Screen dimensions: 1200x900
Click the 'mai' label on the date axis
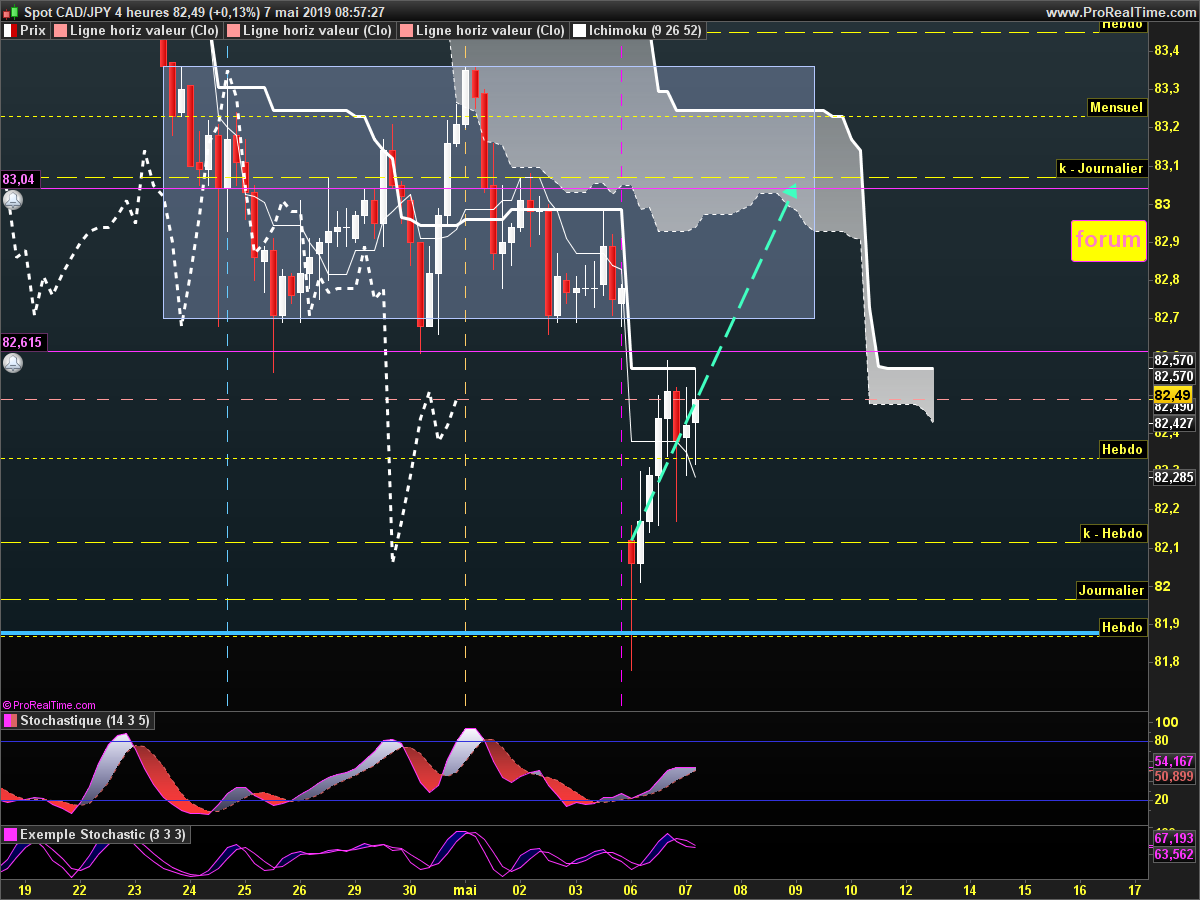tap(467, 888)
